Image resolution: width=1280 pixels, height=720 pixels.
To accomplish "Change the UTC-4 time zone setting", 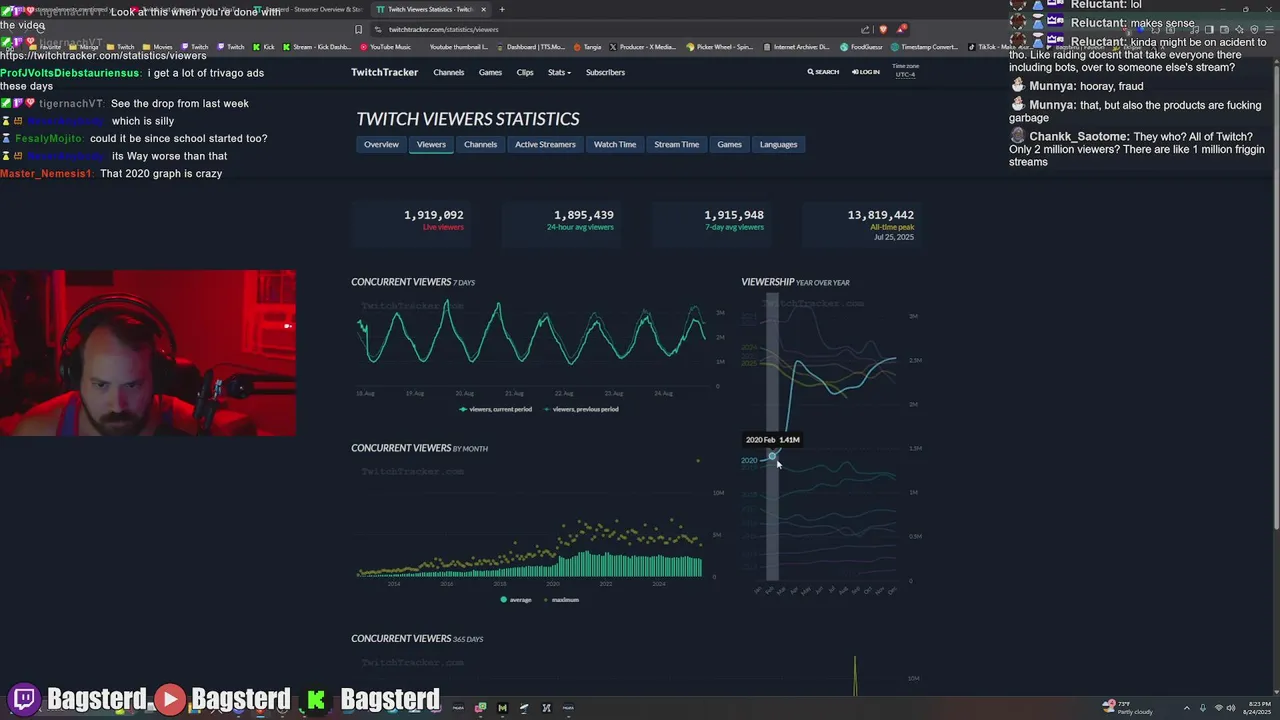I will point(905,74).
